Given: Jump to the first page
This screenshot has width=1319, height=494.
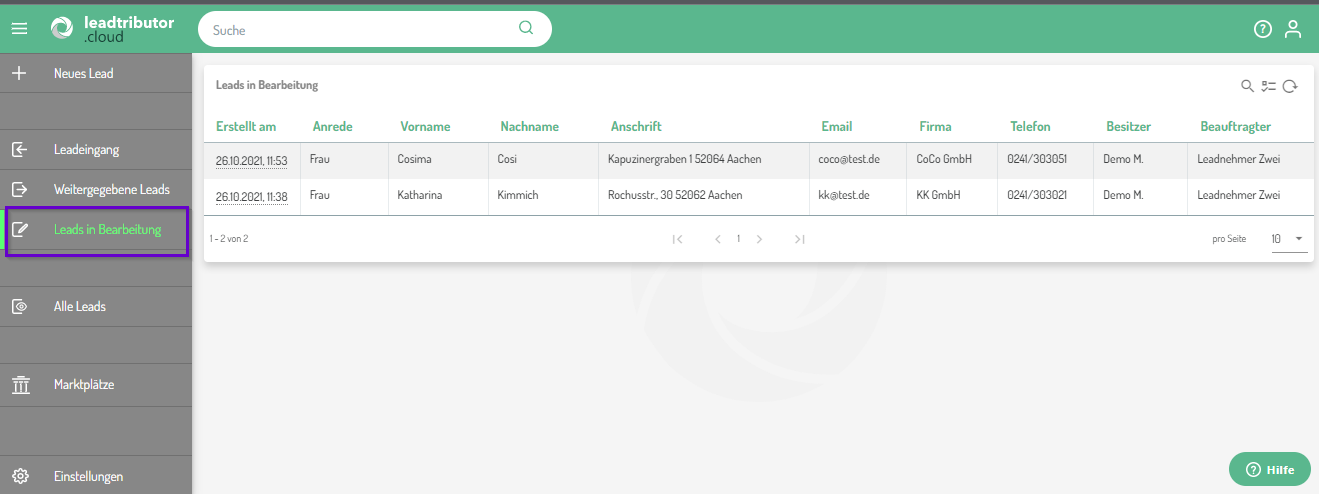Looking at the screenshot, I should [x=678, y=239].
